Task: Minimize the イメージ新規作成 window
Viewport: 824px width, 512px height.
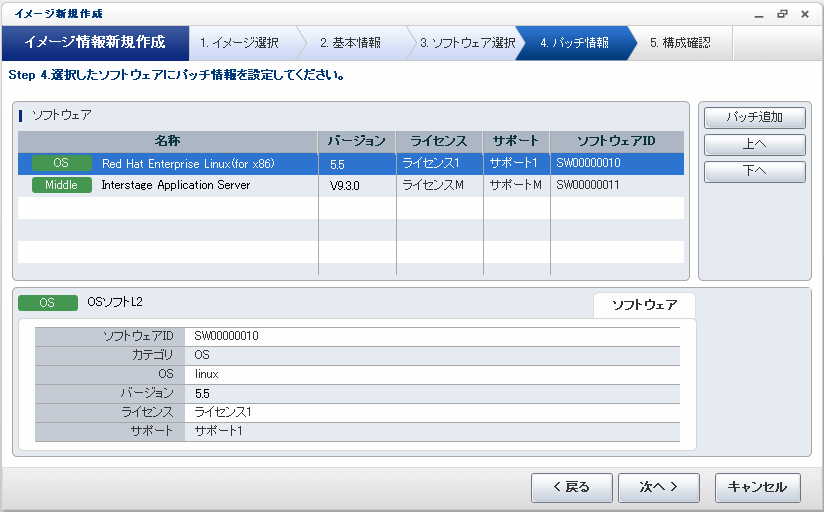Action: (x=759, y=15)
